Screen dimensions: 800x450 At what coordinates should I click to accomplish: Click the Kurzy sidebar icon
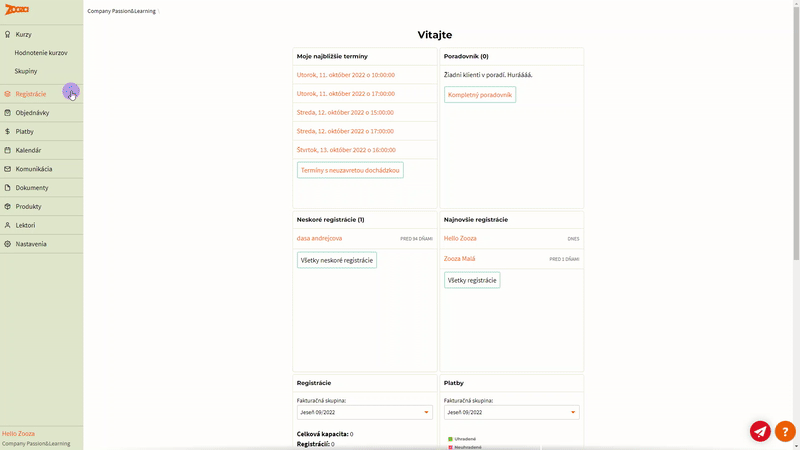coord(7,34)
